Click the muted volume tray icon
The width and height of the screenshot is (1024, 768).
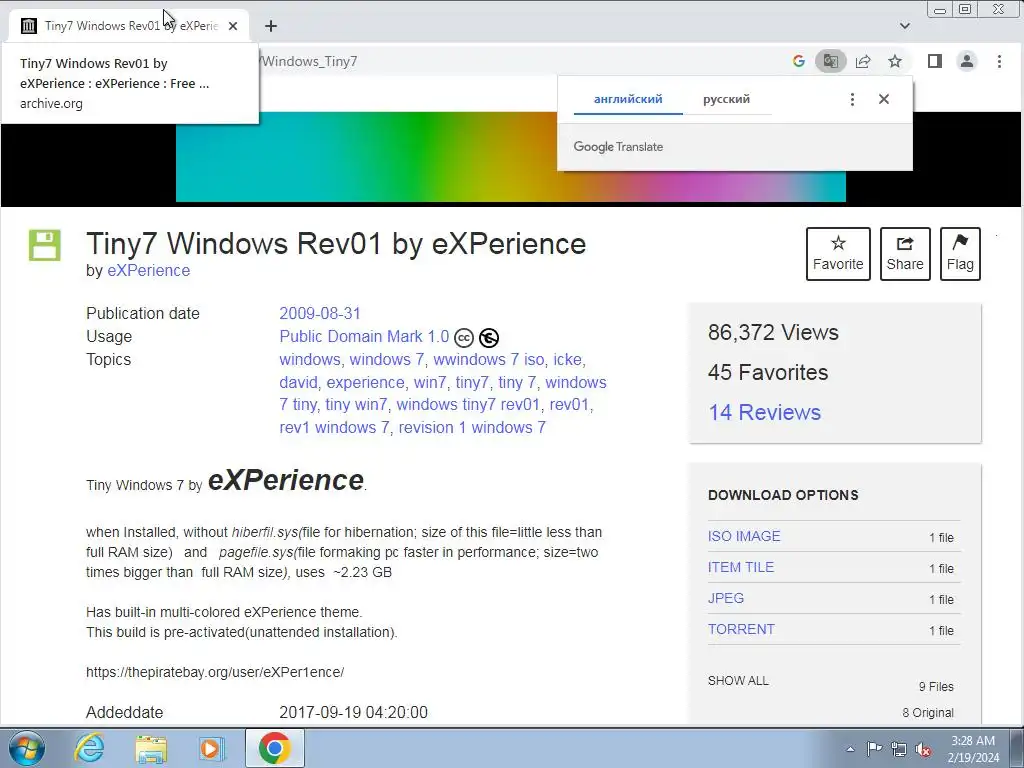pos(923,749)
